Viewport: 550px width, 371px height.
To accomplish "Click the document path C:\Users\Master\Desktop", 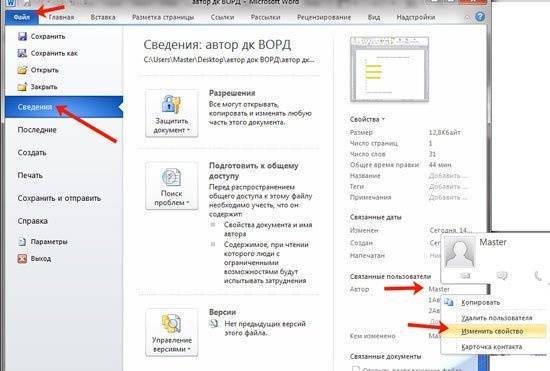I will 229,60.
